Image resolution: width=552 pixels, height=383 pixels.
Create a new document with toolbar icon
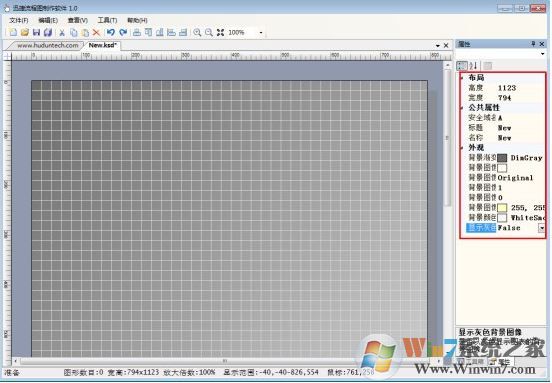coord(13,33)
